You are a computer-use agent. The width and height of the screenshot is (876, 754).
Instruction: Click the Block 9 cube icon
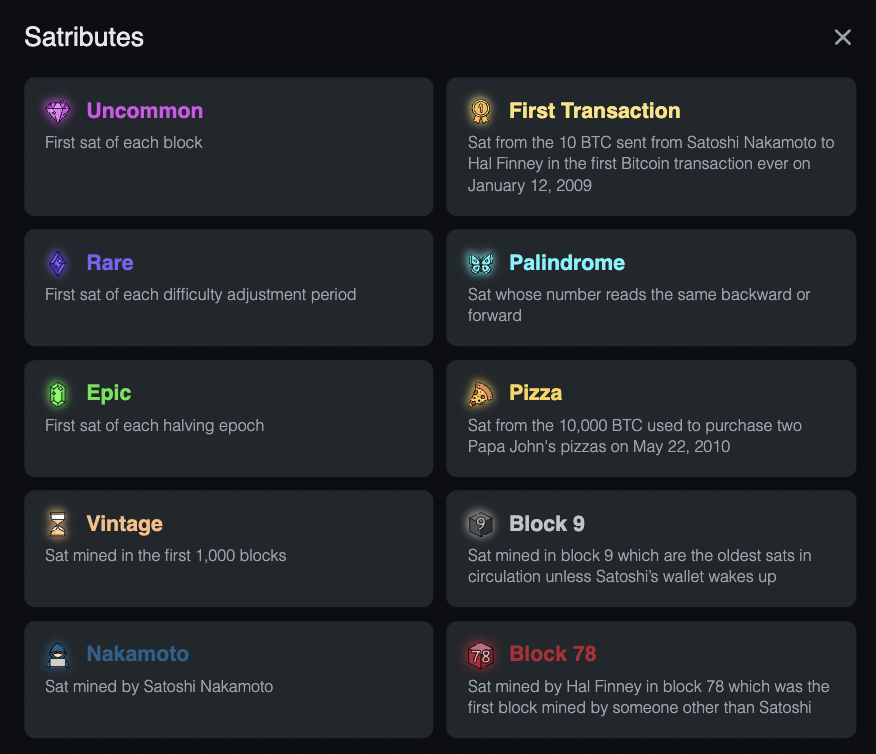(x=480, y=524)
